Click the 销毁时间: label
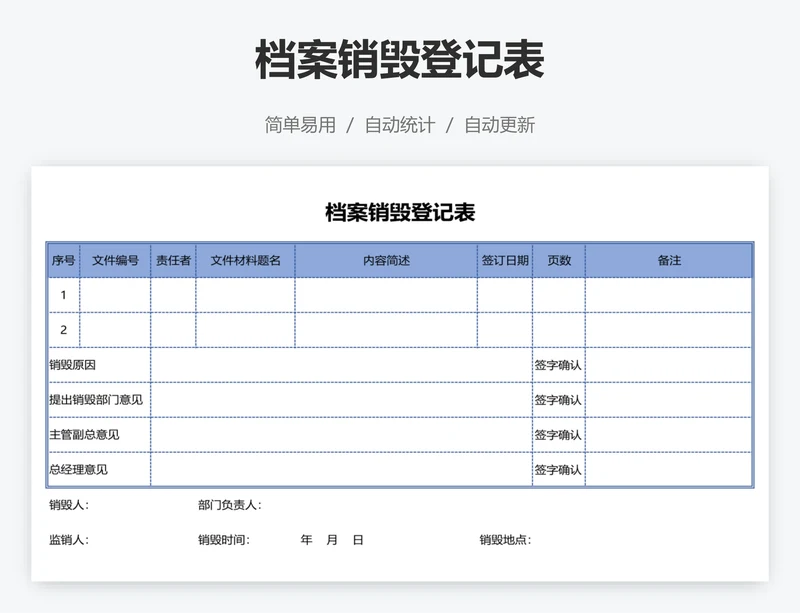The width and height of the screenshot is (800, 613). pyautogui.click(x=224, y=540)
